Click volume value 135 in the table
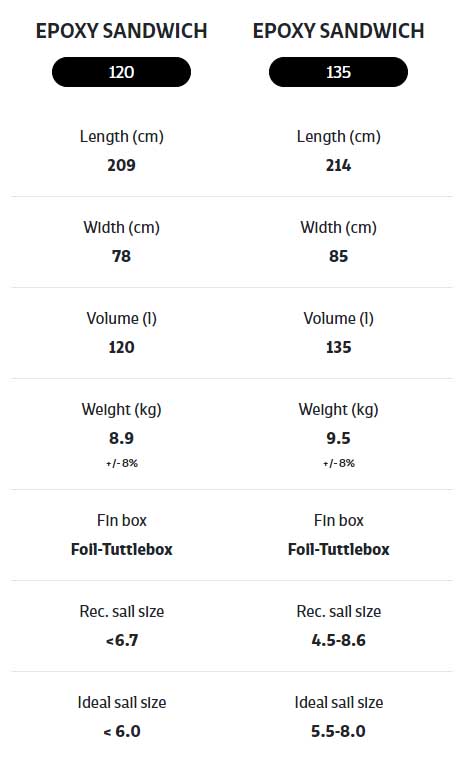463x771 pixels. click(x=338, y=347)
